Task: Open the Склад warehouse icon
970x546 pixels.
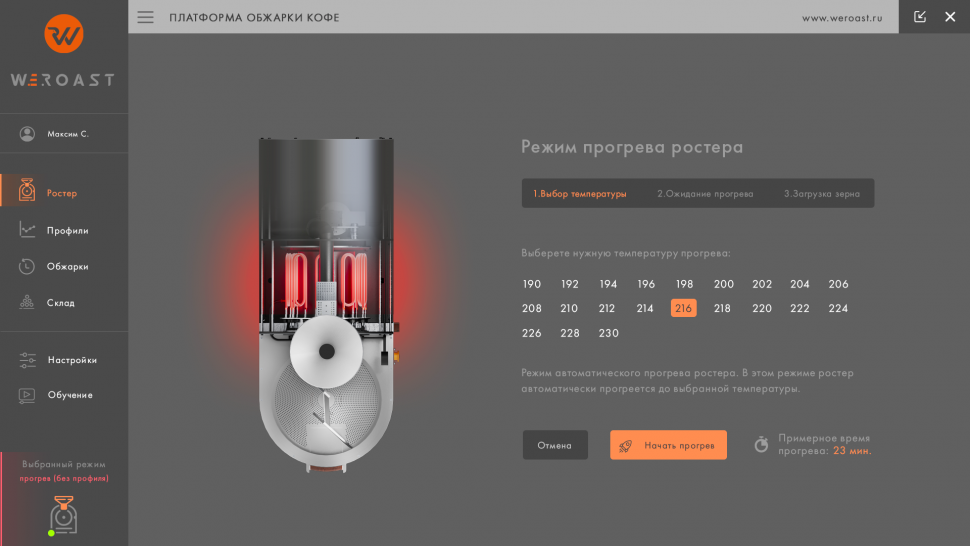Action: click(27, 302)
